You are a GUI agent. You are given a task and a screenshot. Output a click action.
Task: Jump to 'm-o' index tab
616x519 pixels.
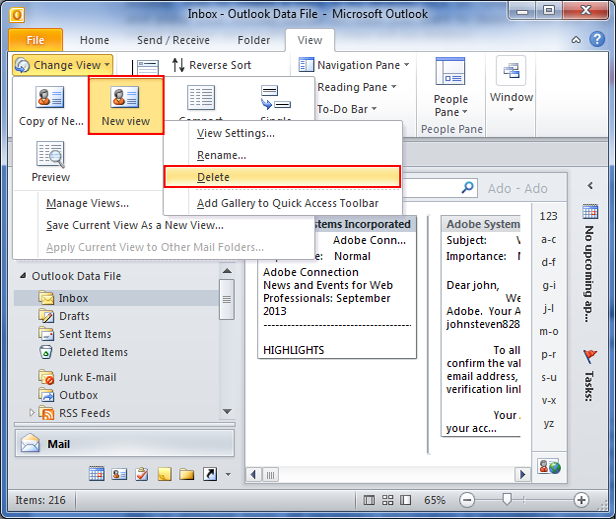pos(548,332)
